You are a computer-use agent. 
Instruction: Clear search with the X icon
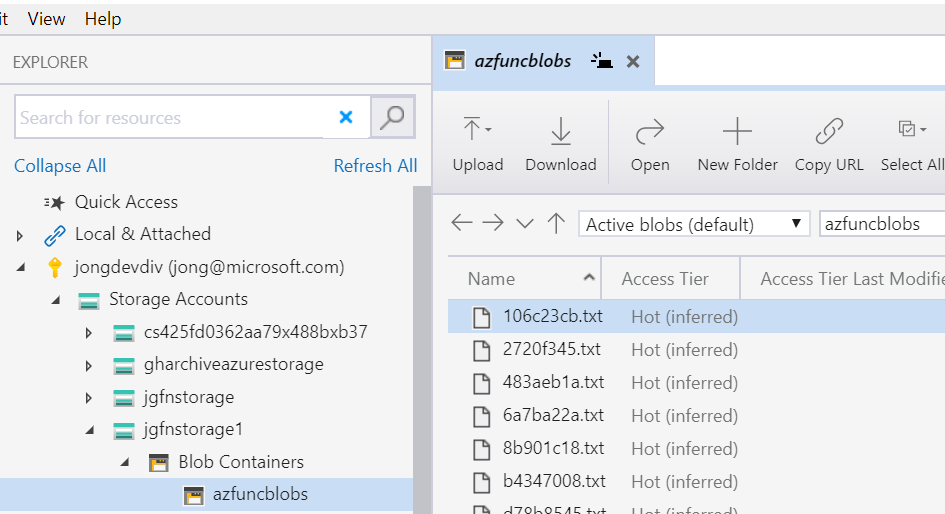tap(346, 117)
